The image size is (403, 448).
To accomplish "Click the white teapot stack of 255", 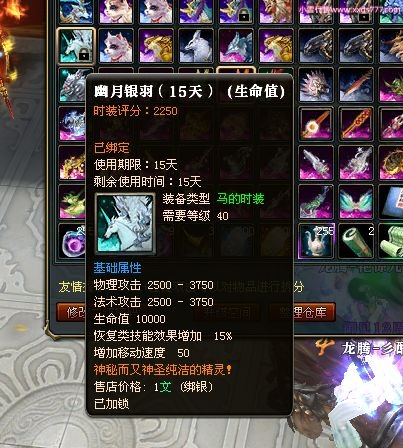I will click(x=316, y=241).
